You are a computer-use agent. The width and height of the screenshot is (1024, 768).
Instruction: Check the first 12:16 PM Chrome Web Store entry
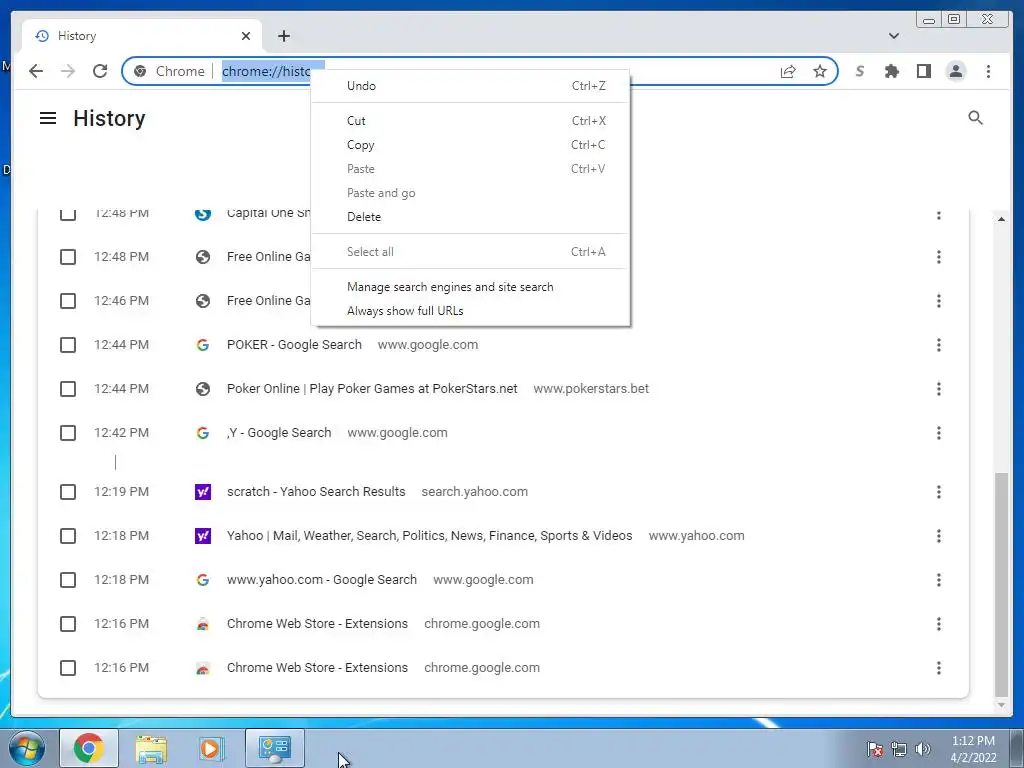(68, 624)
